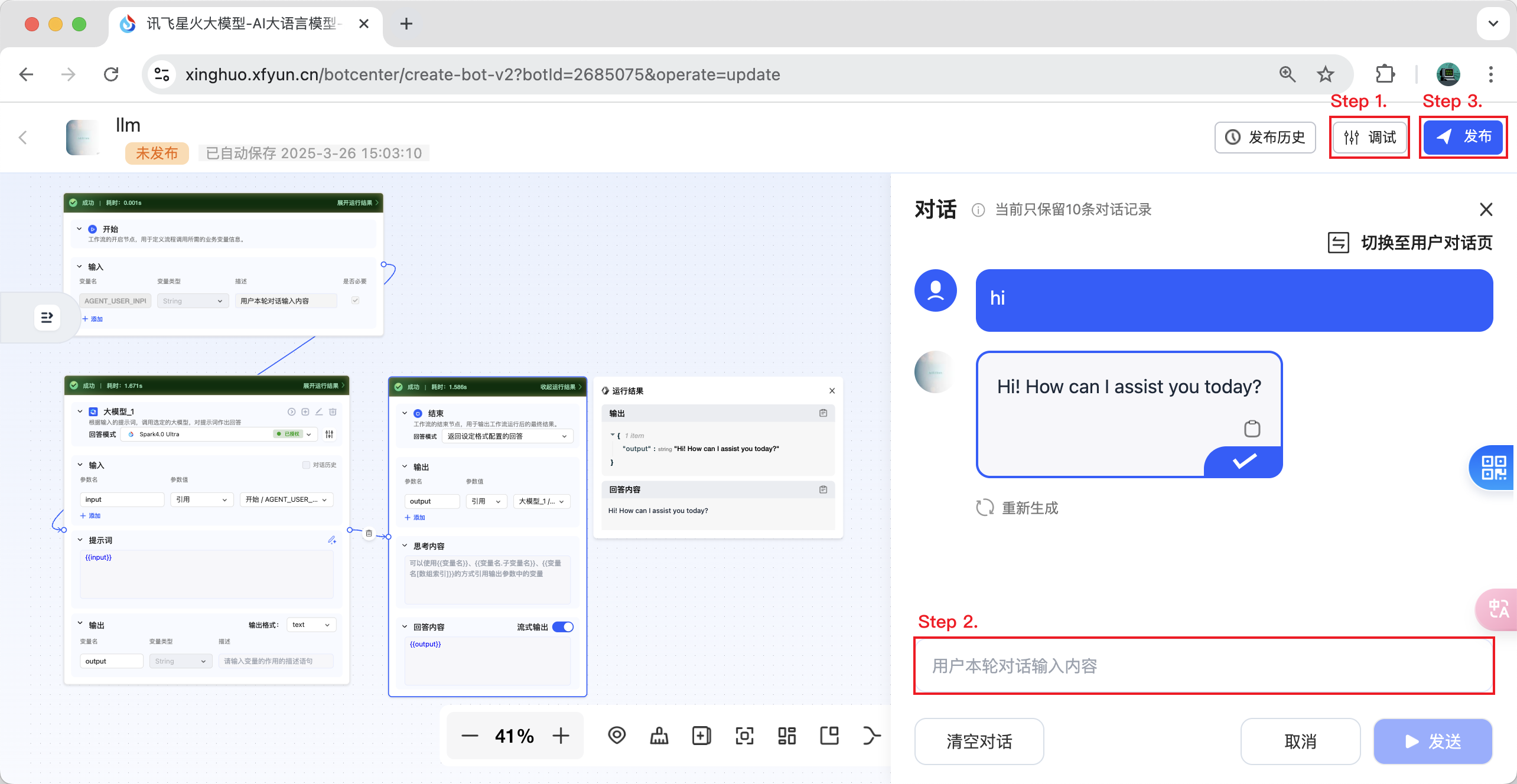The width and height of the screenshot is (1517, 784).
Task: Click zoom in plus on canvas
Action: [x=561, y=736]
